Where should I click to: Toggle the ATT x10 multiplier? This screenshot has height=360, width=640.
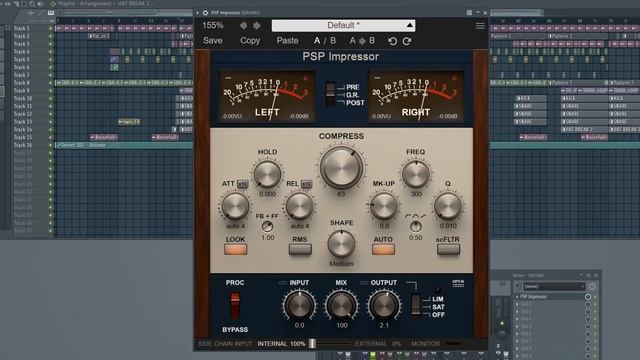point(242,184)
